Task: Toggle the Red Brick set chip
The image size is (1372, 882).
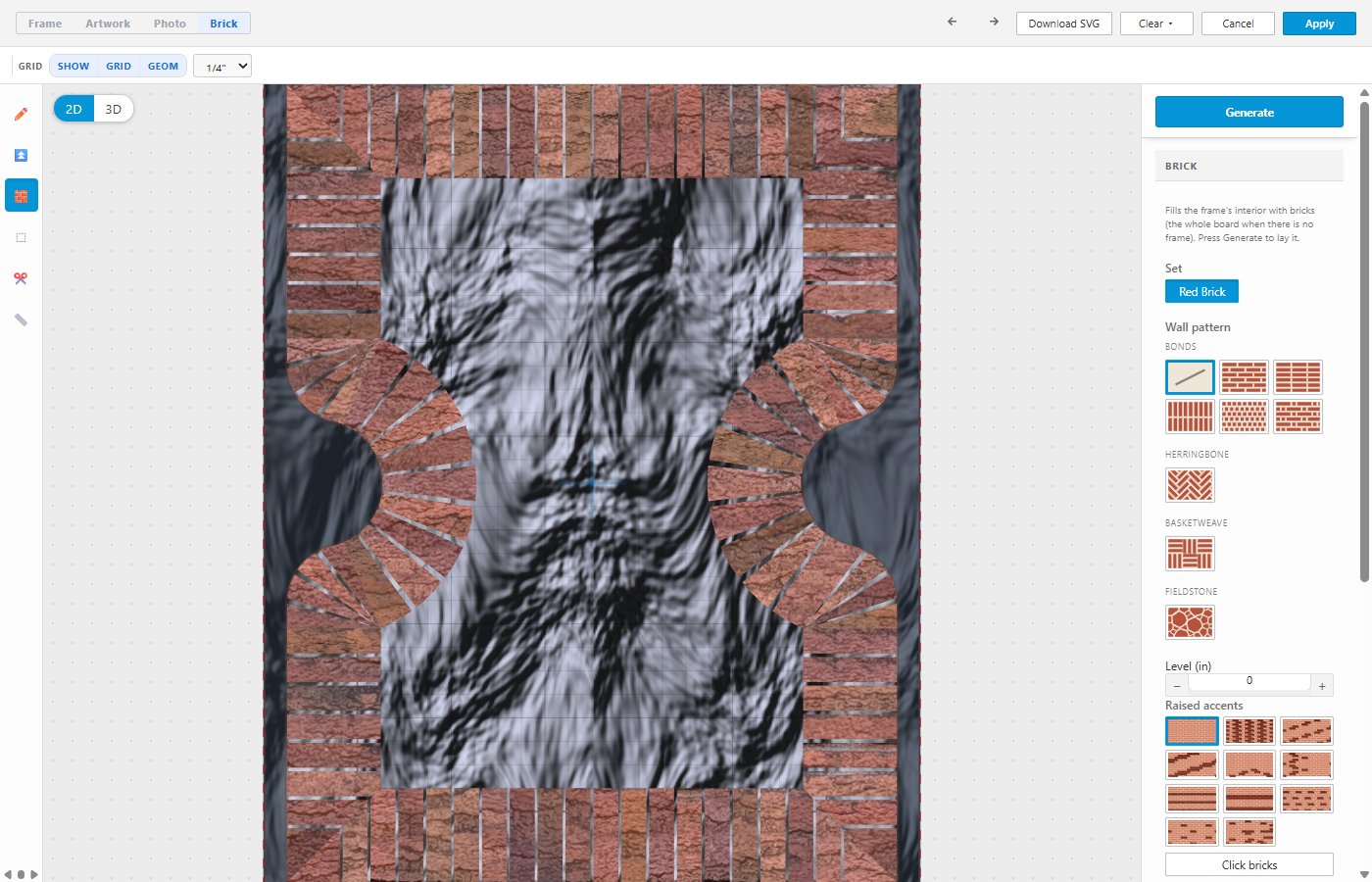Action: tap(1201, 291)
